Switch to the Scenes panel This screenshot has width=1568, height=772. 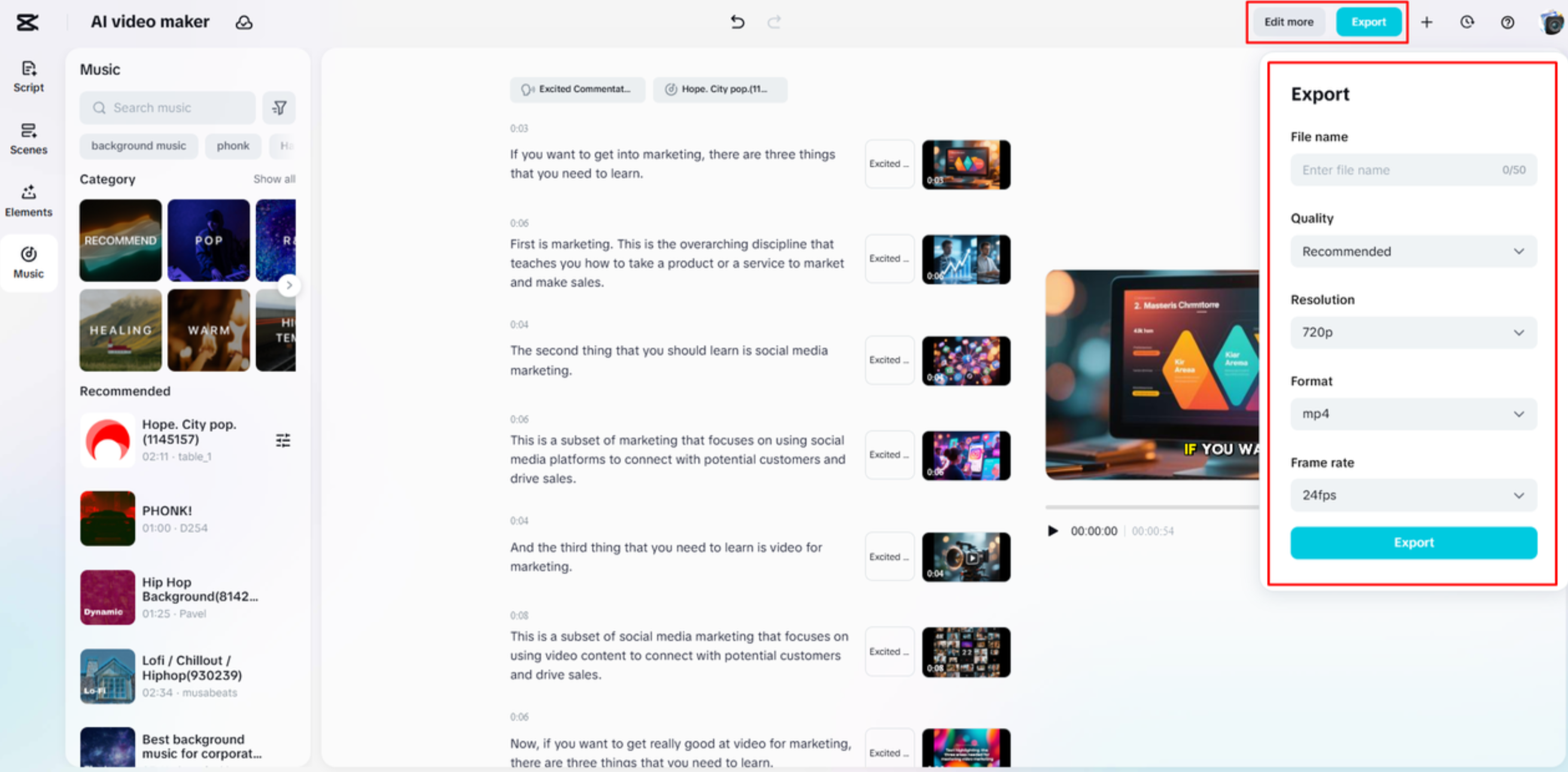point(28,139)
